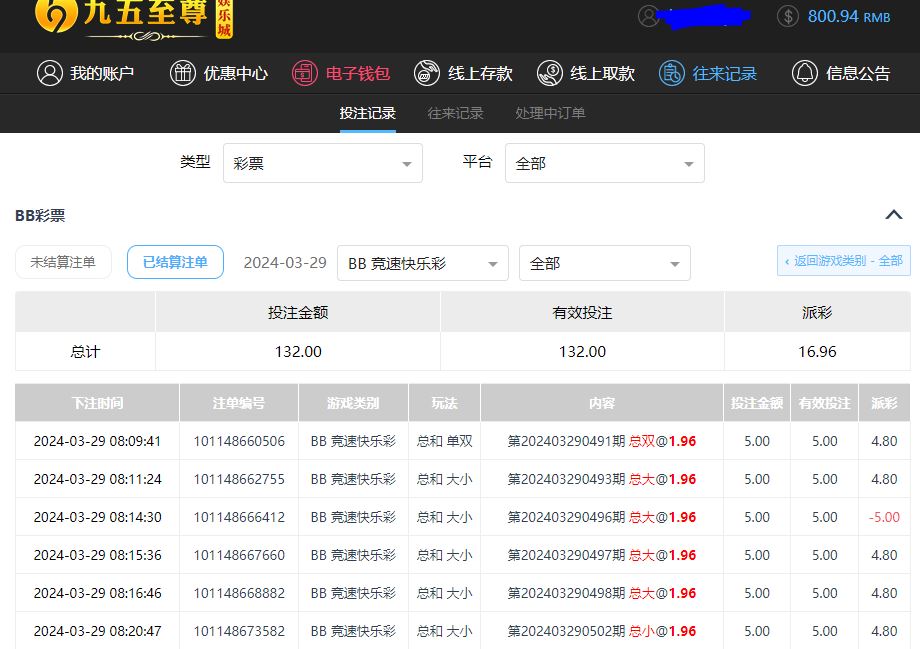Click bet number 101148668882
920x649 pixels.
[239, 593]
